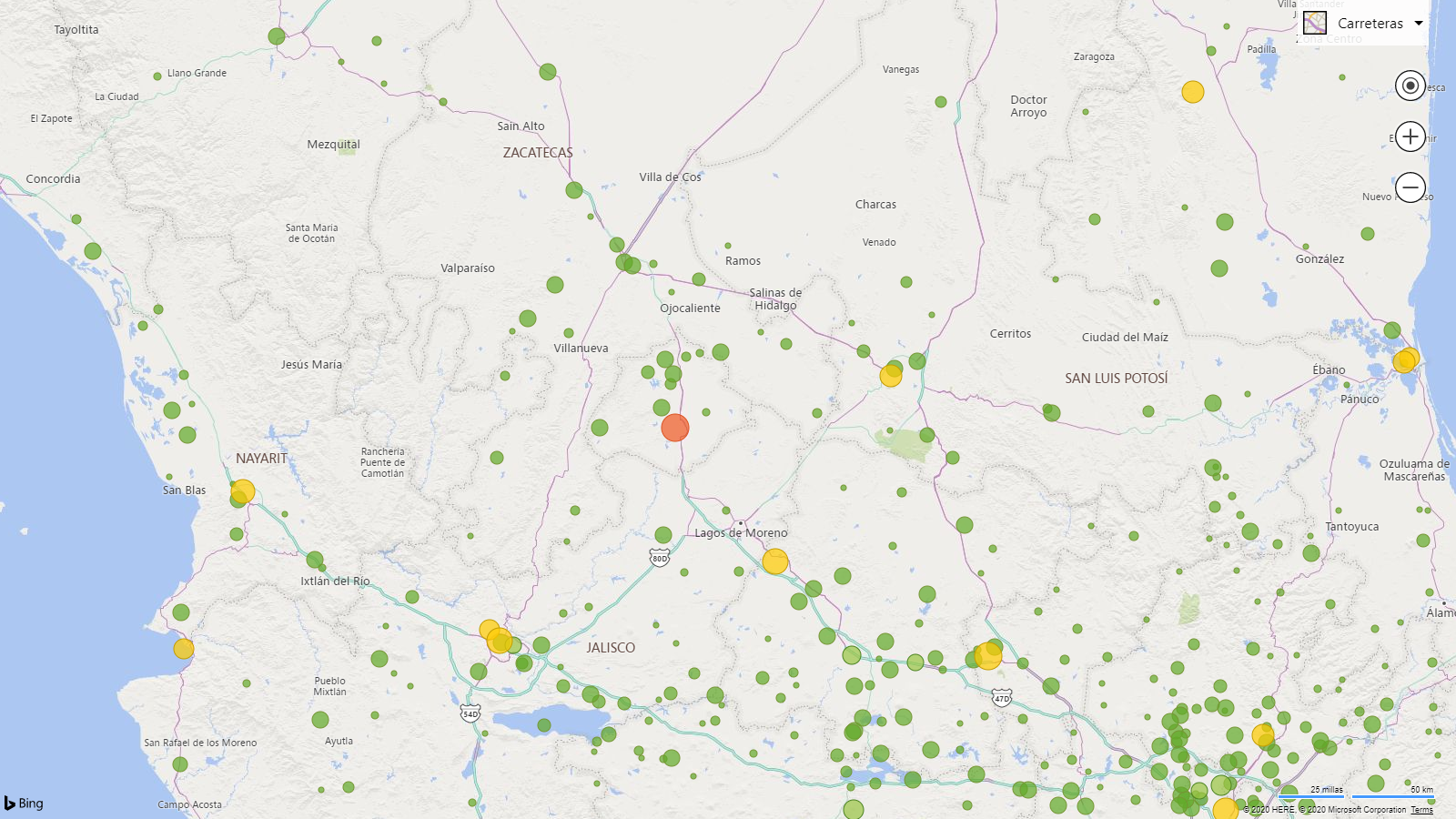The image size is (1456, 819).
Task: Click the Llano Grande label
Action: pos(197,73)
